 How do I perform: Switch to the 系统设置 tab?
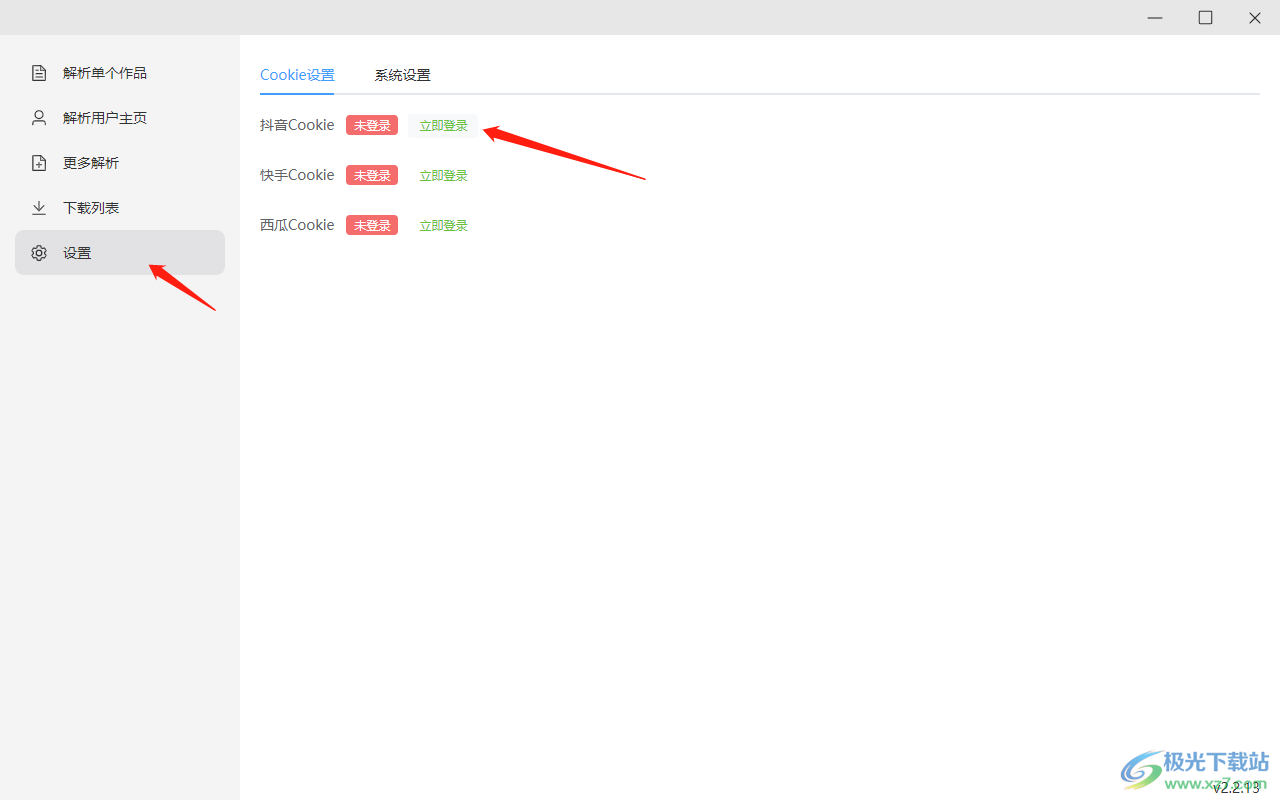[403, 75]
